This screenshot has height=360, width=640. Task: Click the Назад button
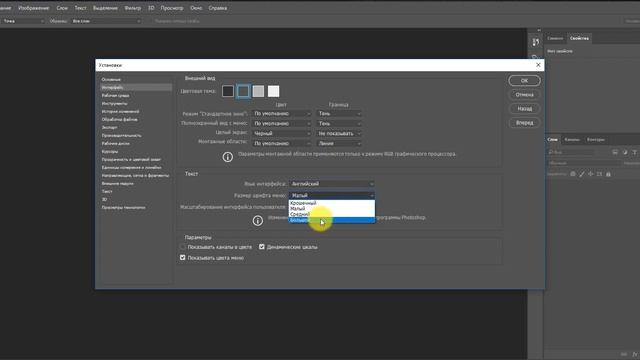pos(524,109)
